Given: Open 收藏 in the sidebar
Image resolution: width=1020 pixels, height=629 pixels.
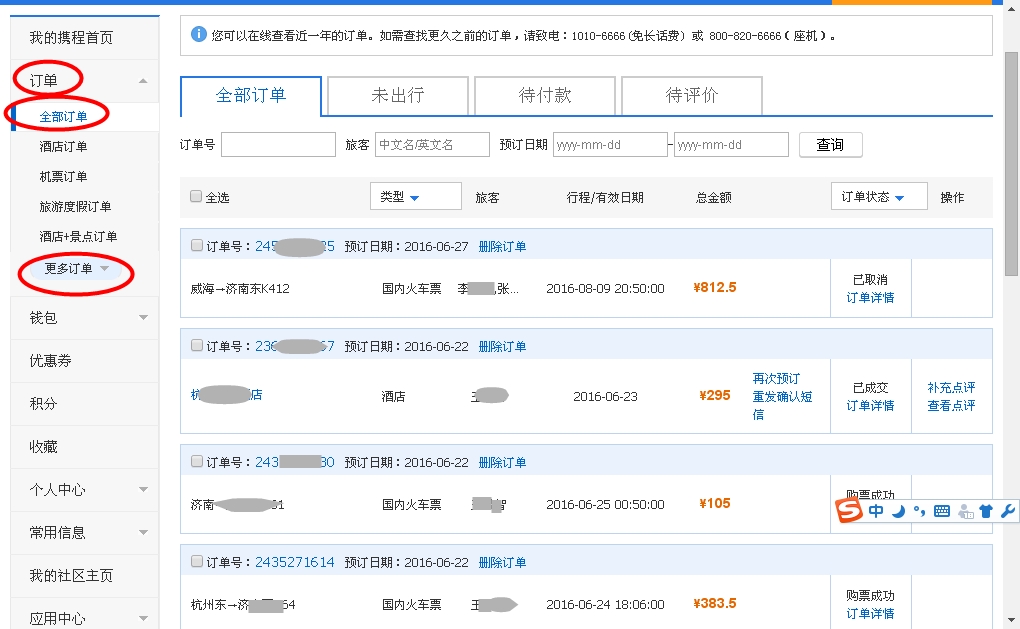Looking at the screenshot, I should (x=43, y=446).
